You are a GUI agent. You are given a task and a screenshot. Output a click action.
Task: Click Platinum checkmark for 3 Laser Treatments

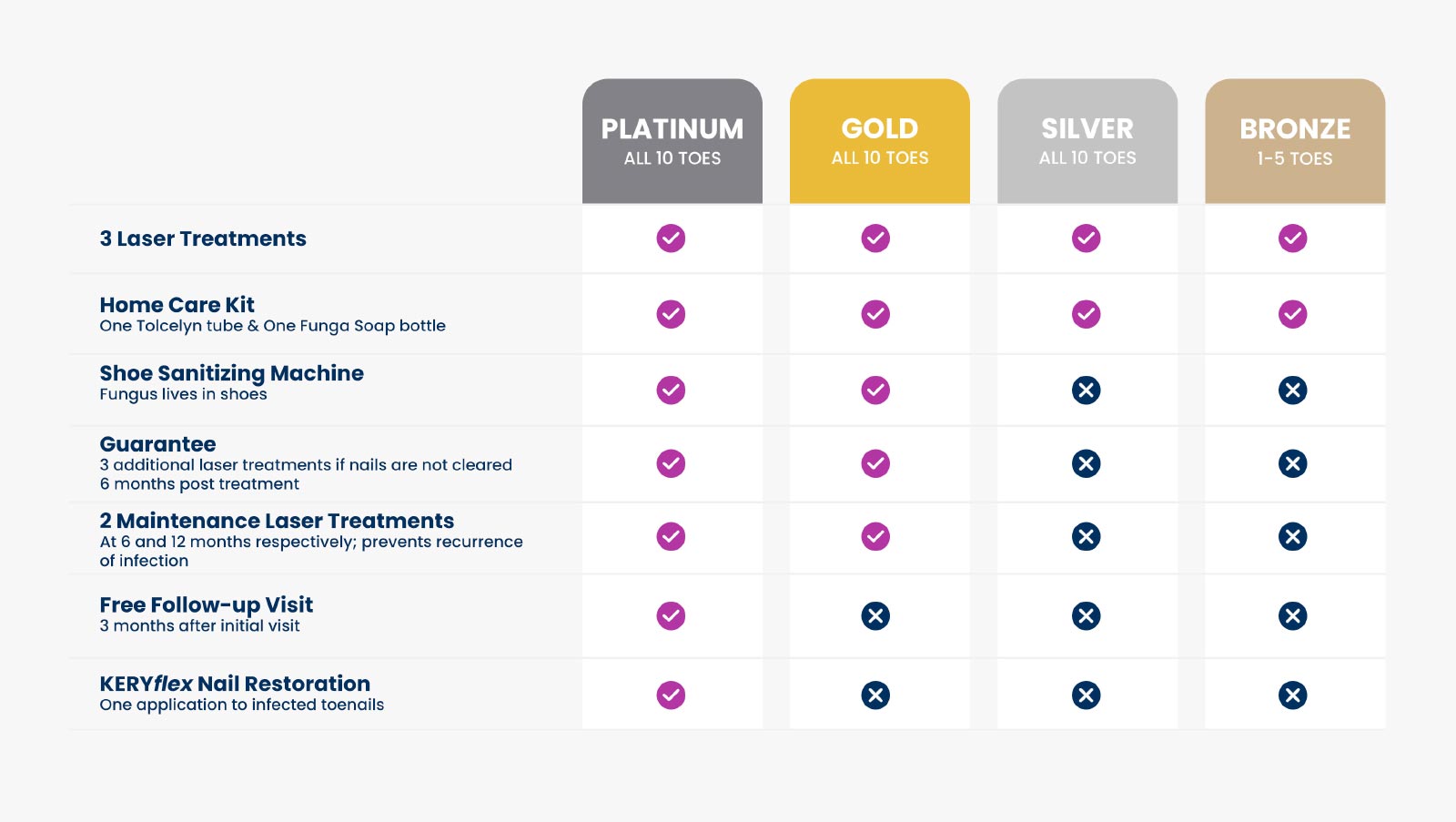(x=671, y=238)
